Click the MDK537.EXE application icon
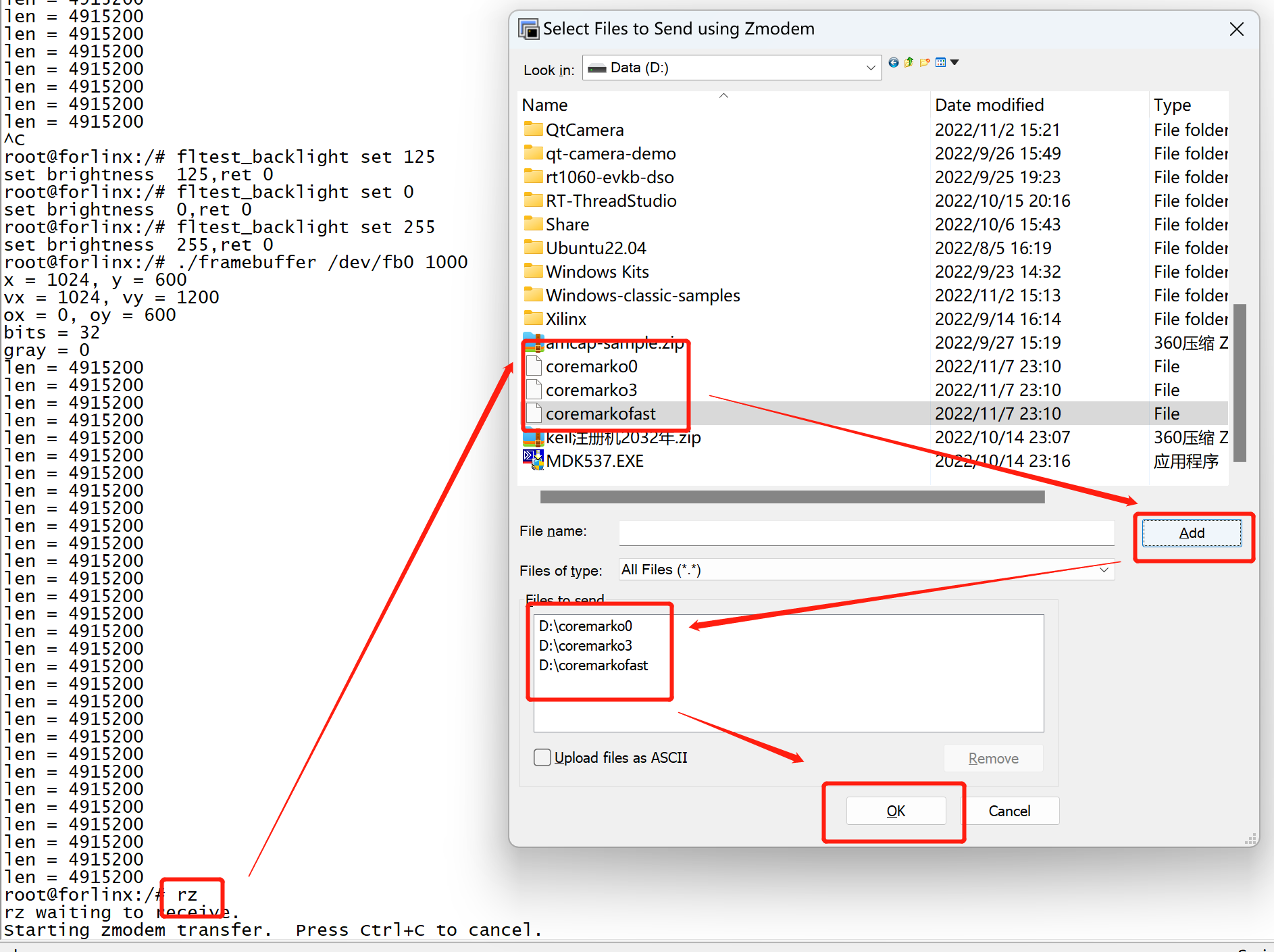 click(x=534, y=460)
